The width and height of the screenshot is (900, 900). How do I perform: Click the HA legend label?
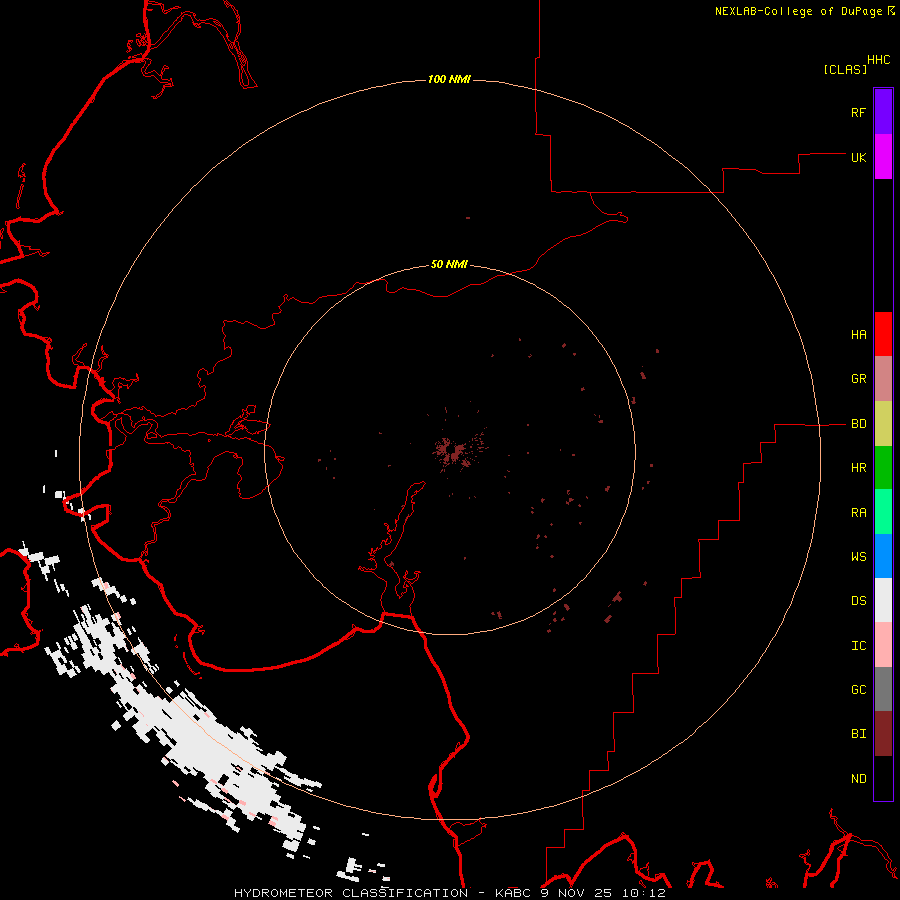[x=859, y=335]
